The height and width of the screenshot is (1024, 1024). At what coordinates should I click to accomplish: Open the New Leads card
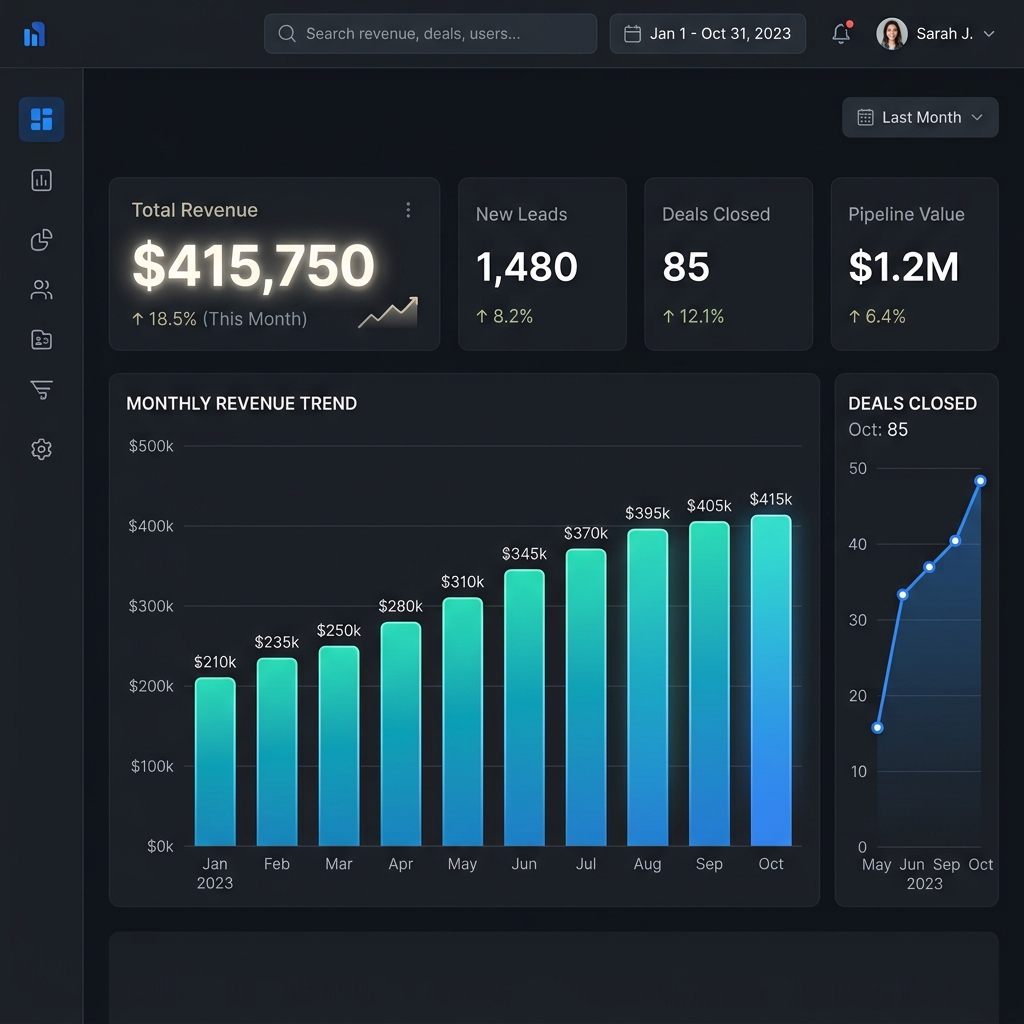coord(542,264)
